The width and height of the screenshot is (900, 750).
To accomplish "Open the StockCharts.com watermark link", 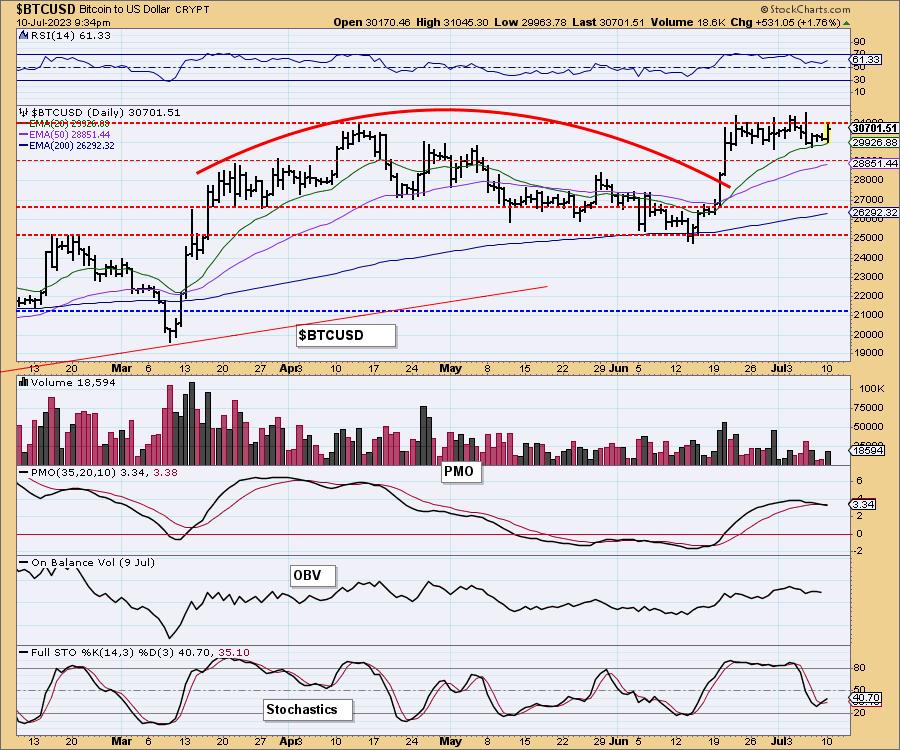I will pos(805,9).
